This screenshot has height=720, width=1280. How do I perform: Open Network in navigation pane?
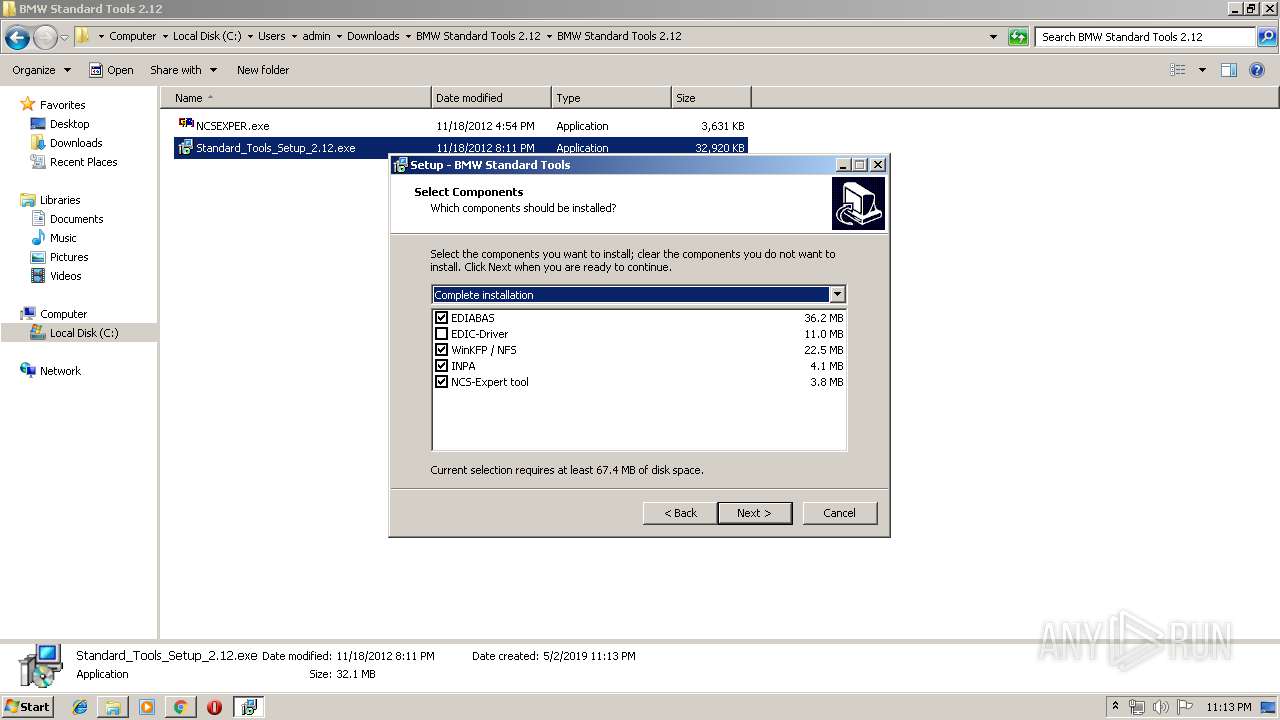point(60,371)
